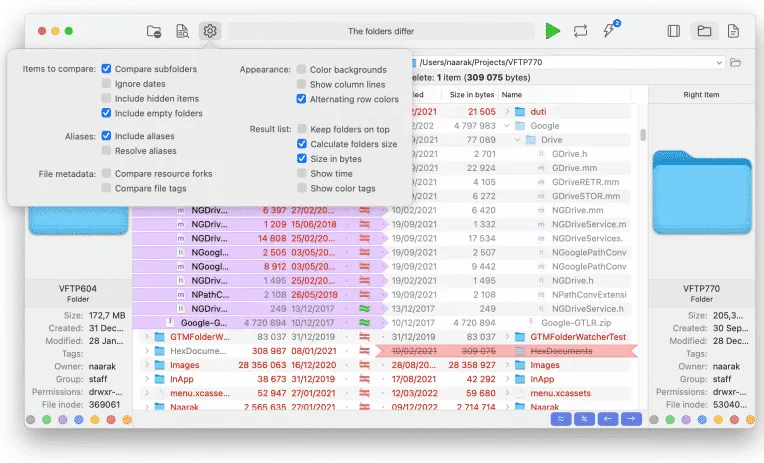Toggle the sidebar panel icon

click(674, 31)
